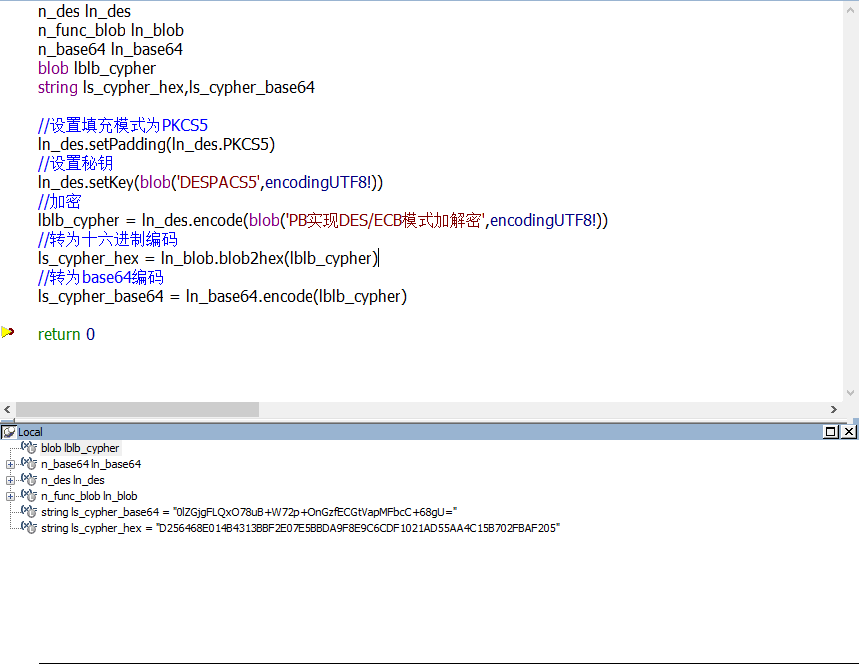Click the vertical scrollbar up arrow

(x=850, y=9)
